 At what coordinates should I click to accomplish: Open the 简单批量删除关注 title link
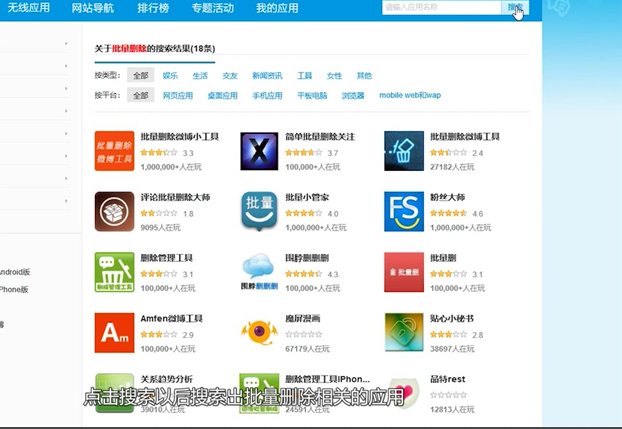(x=320, y=137)
